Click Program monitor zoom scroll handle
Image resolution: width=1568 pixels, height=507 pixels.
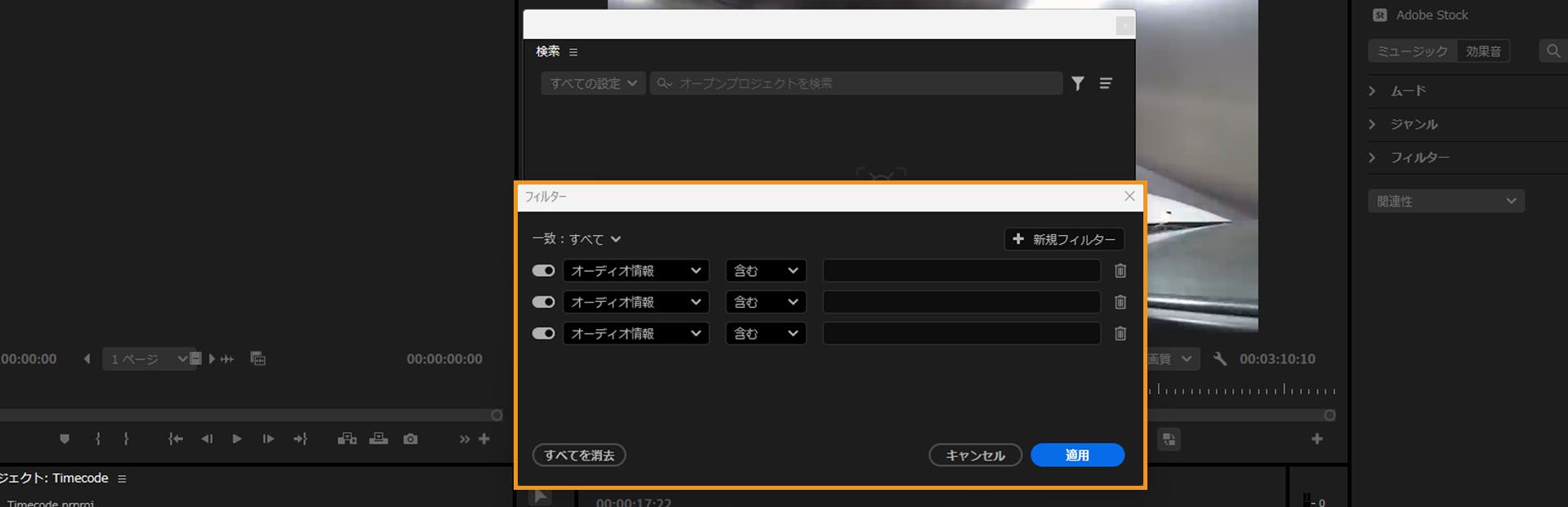point(1330,416)
